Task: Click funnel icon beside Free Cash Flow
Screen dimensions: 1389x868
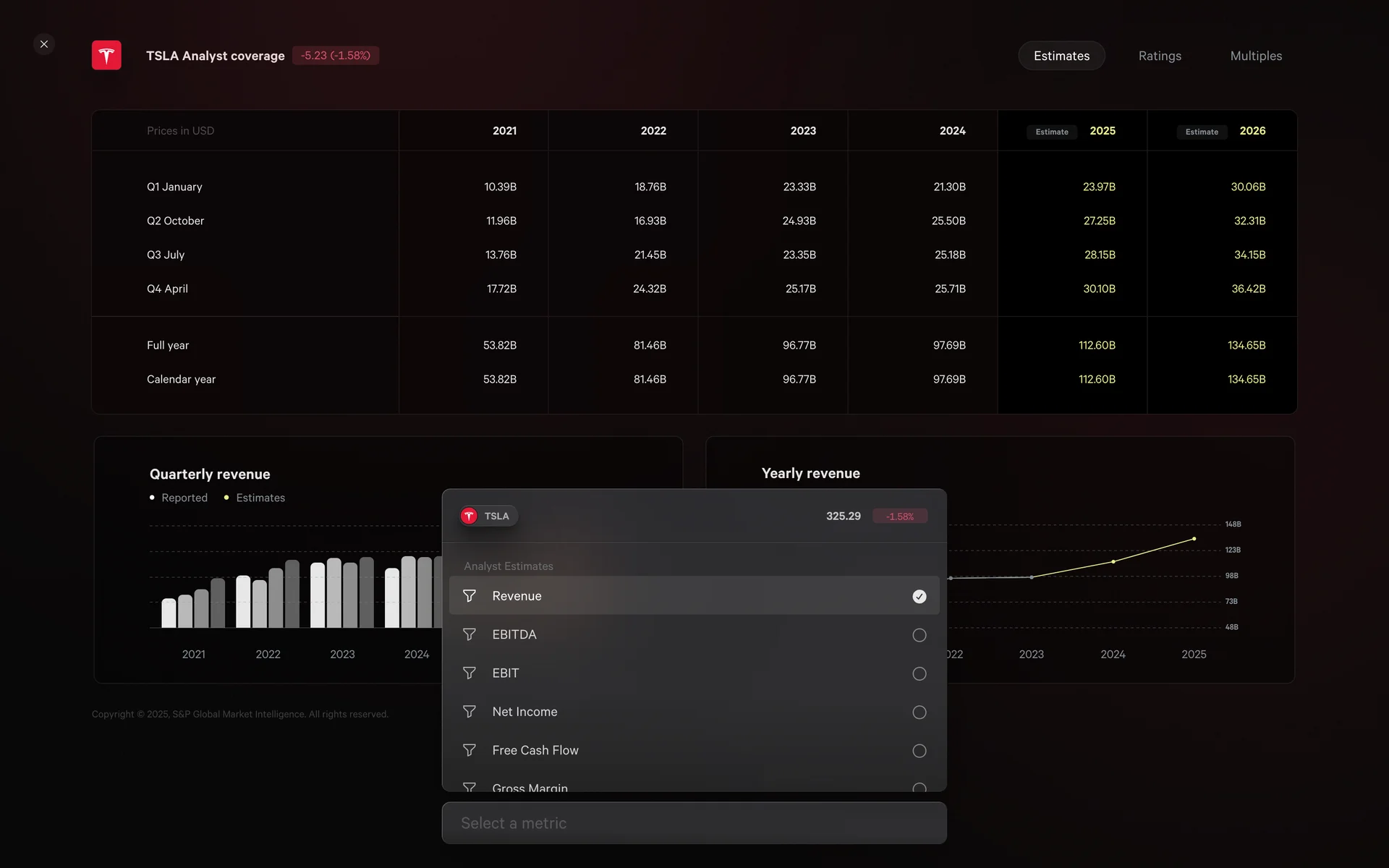Action: pos(470,750)
